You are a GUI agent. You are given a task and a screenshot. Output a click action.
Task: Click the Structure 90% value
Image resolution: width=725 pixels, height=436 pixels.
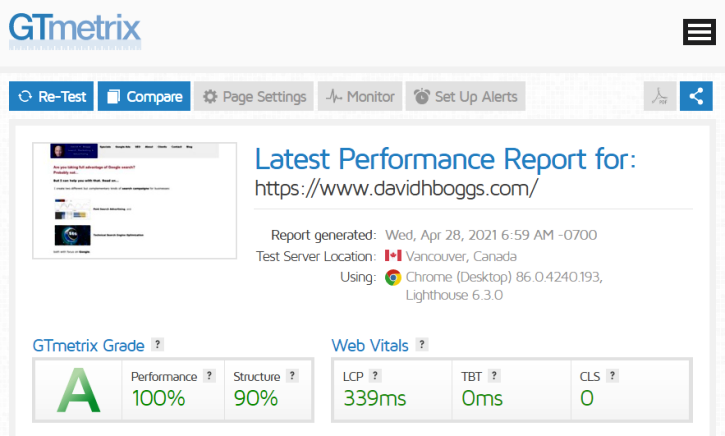point(256,398)
